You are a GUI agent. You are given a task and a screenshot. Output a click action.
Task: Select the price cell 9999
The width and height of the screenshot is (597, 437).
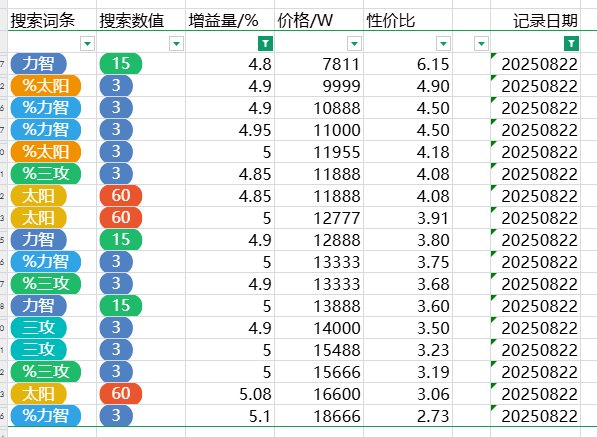pos(319,86)
